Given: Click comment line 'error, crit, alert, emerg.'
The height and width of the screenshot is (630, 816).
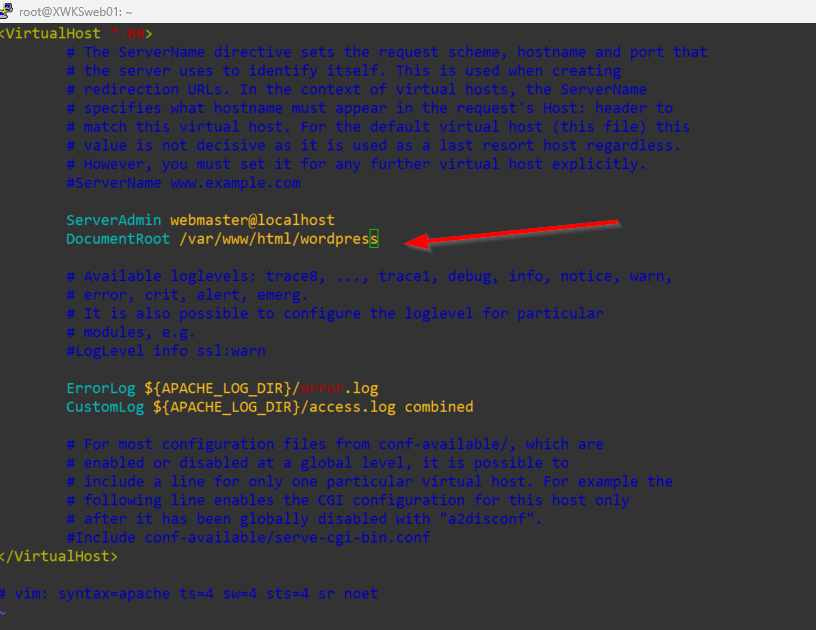Looking at the screenshot, I should (x=187, y=295).
